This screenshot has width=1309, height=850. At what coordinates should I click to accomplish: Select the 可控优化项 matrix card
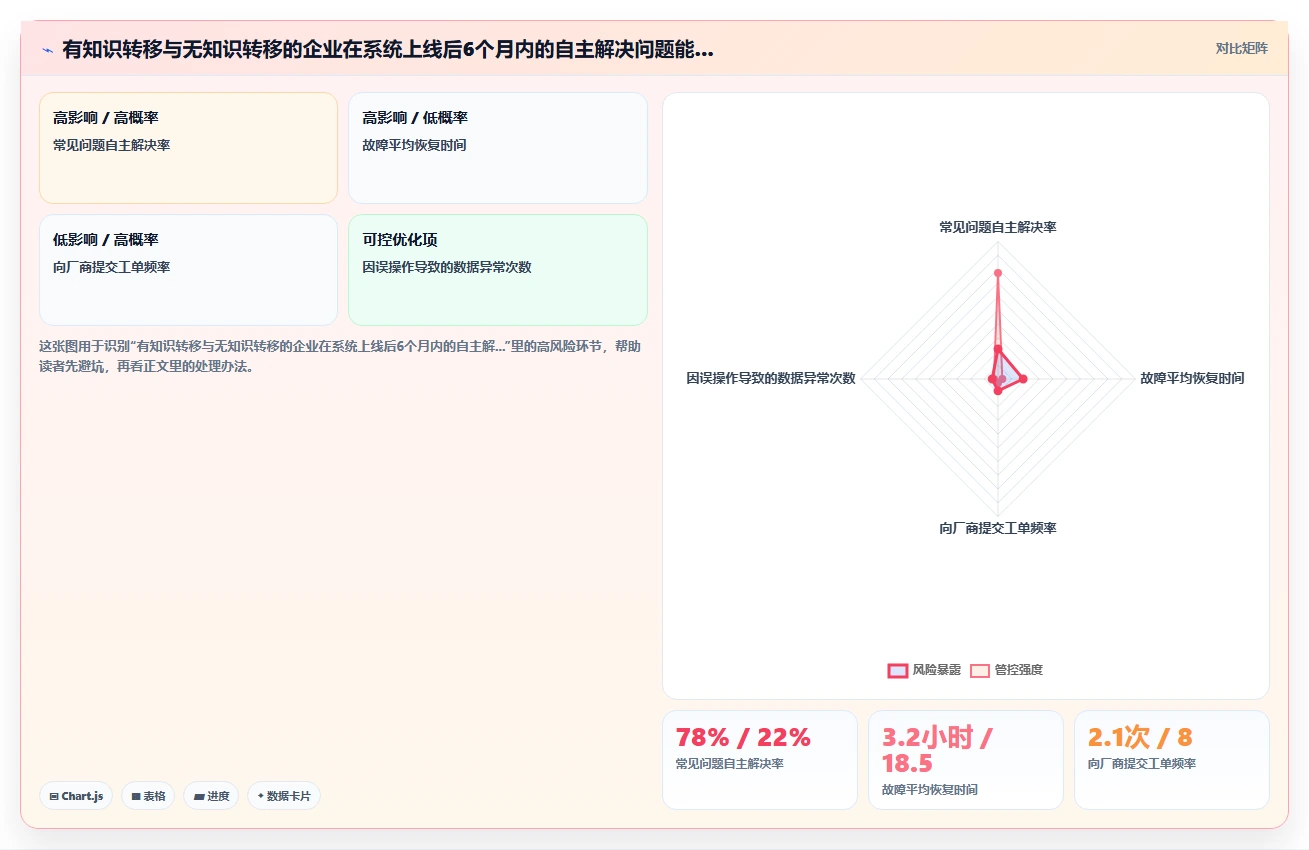click(497, 270)
